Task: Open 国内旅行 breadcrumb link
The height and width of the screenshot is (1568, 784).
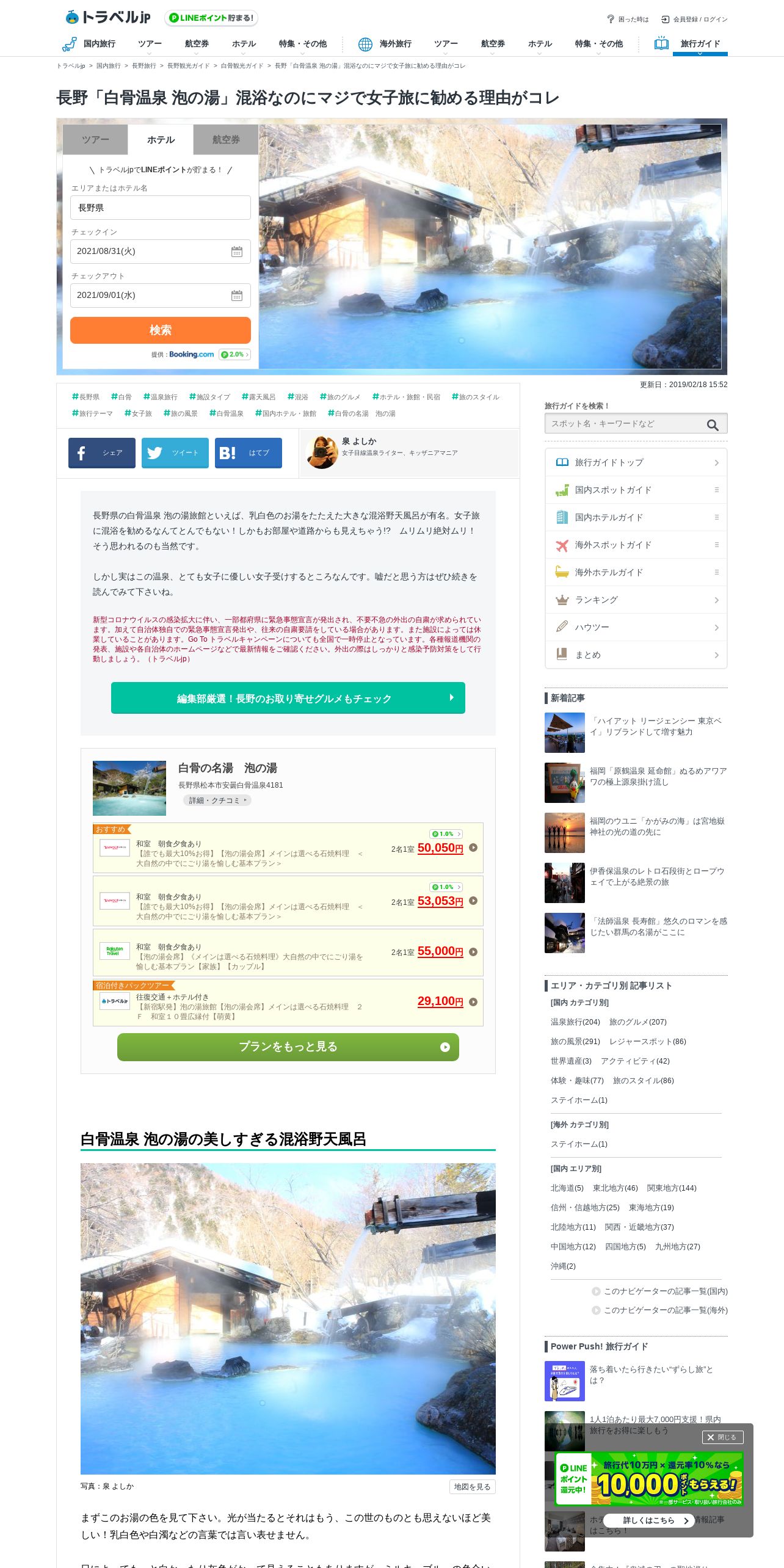Action: (108, 66)
